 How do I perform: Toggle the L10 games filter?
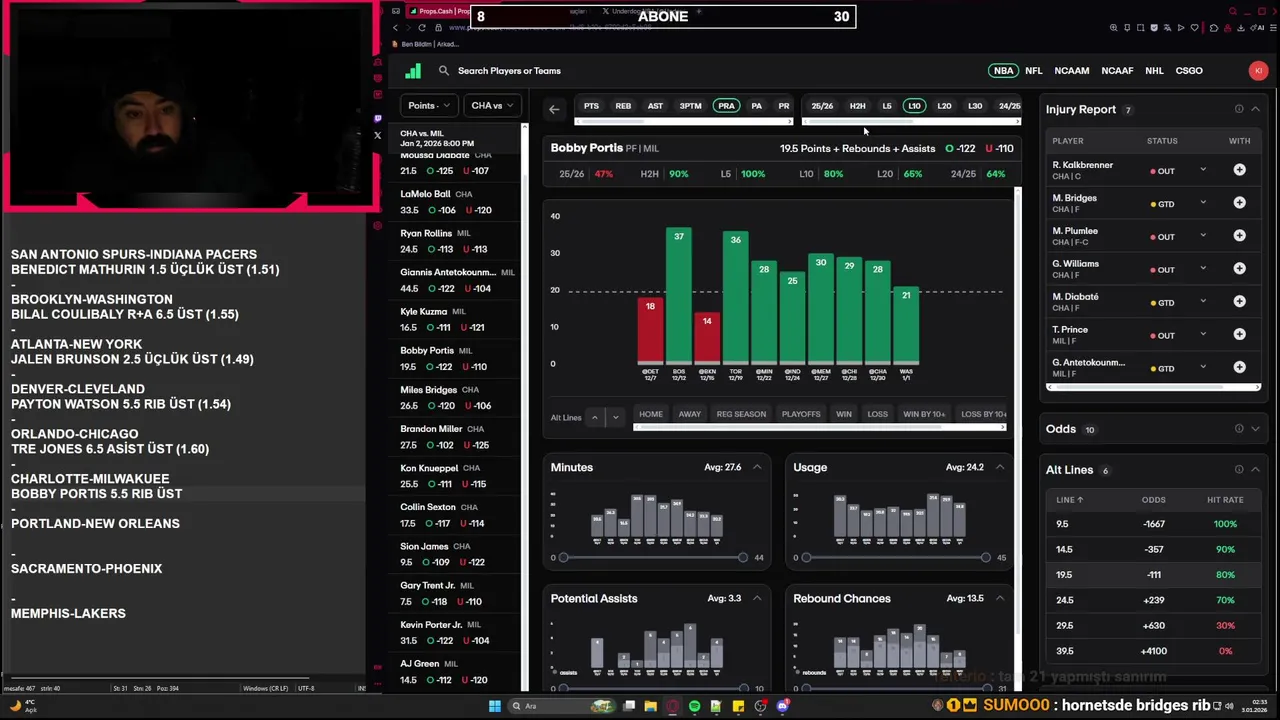pos(913,106)
